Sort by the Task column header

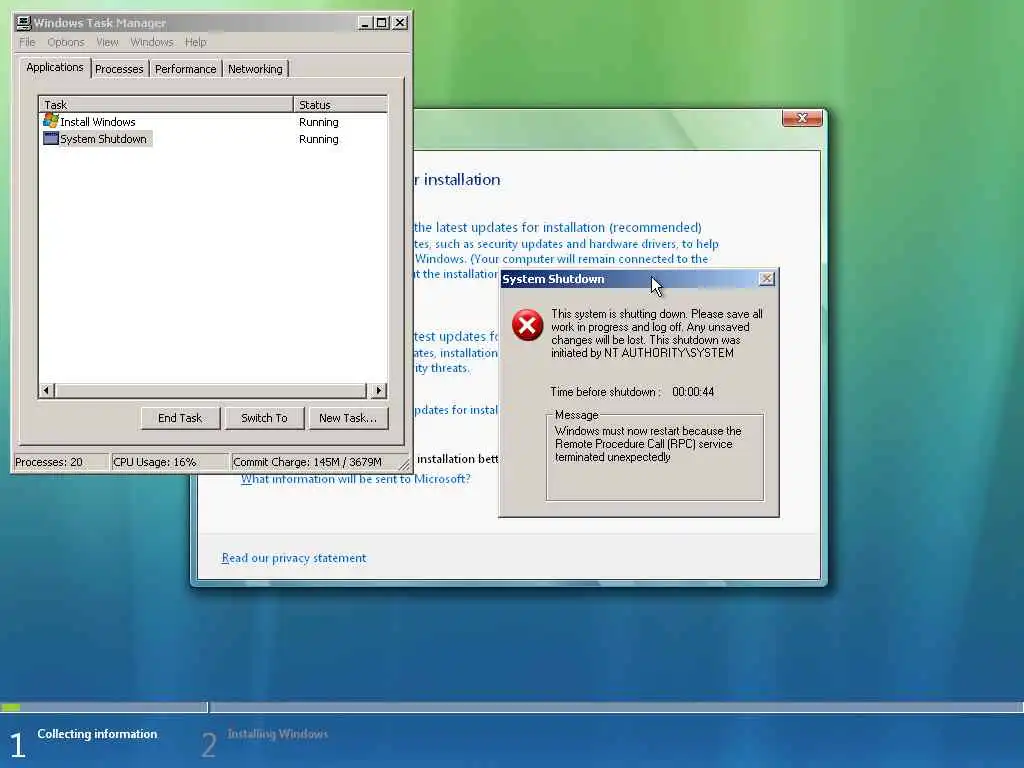(166, 104)
